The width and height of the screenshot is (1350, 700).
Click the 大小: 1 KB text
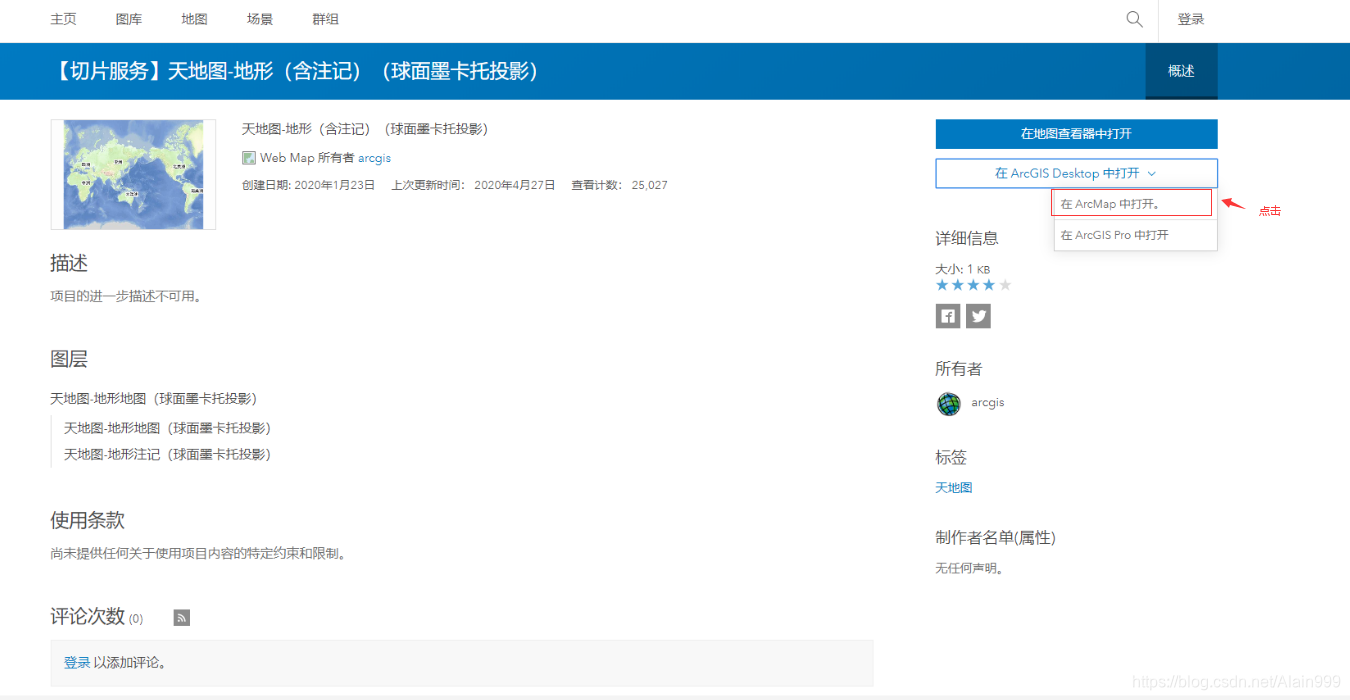point(963,269)
